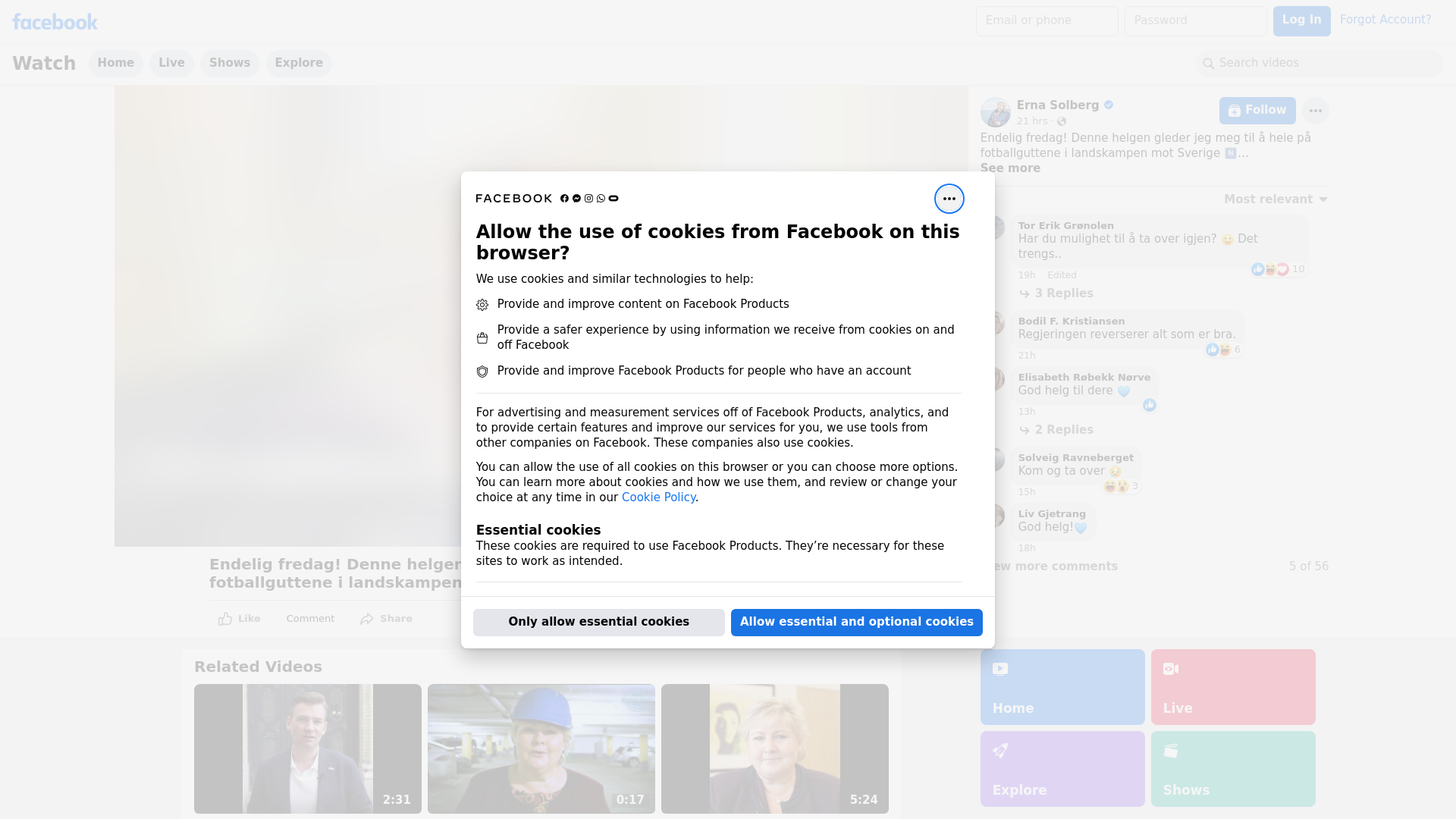The image size is (1456, 819).
Task: Expand post text with See more
Action: 1010,168
